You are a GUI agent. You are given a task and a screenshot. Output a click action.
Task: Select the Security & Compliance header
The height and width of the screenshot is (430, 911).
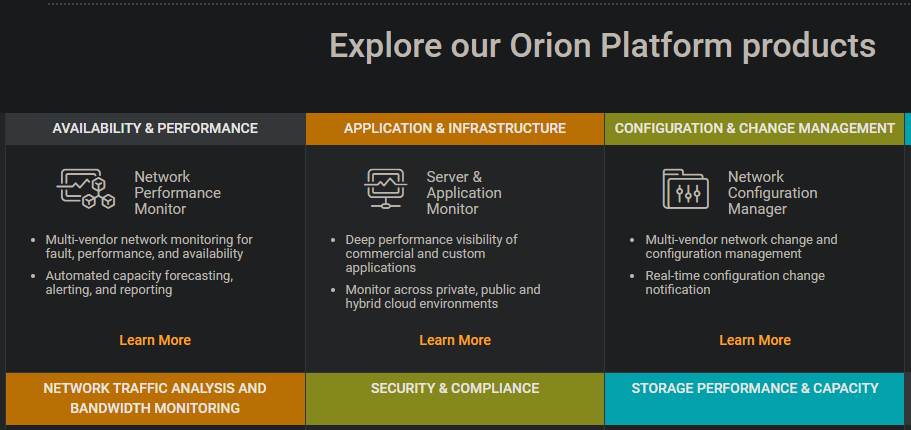tap(455, 399)
